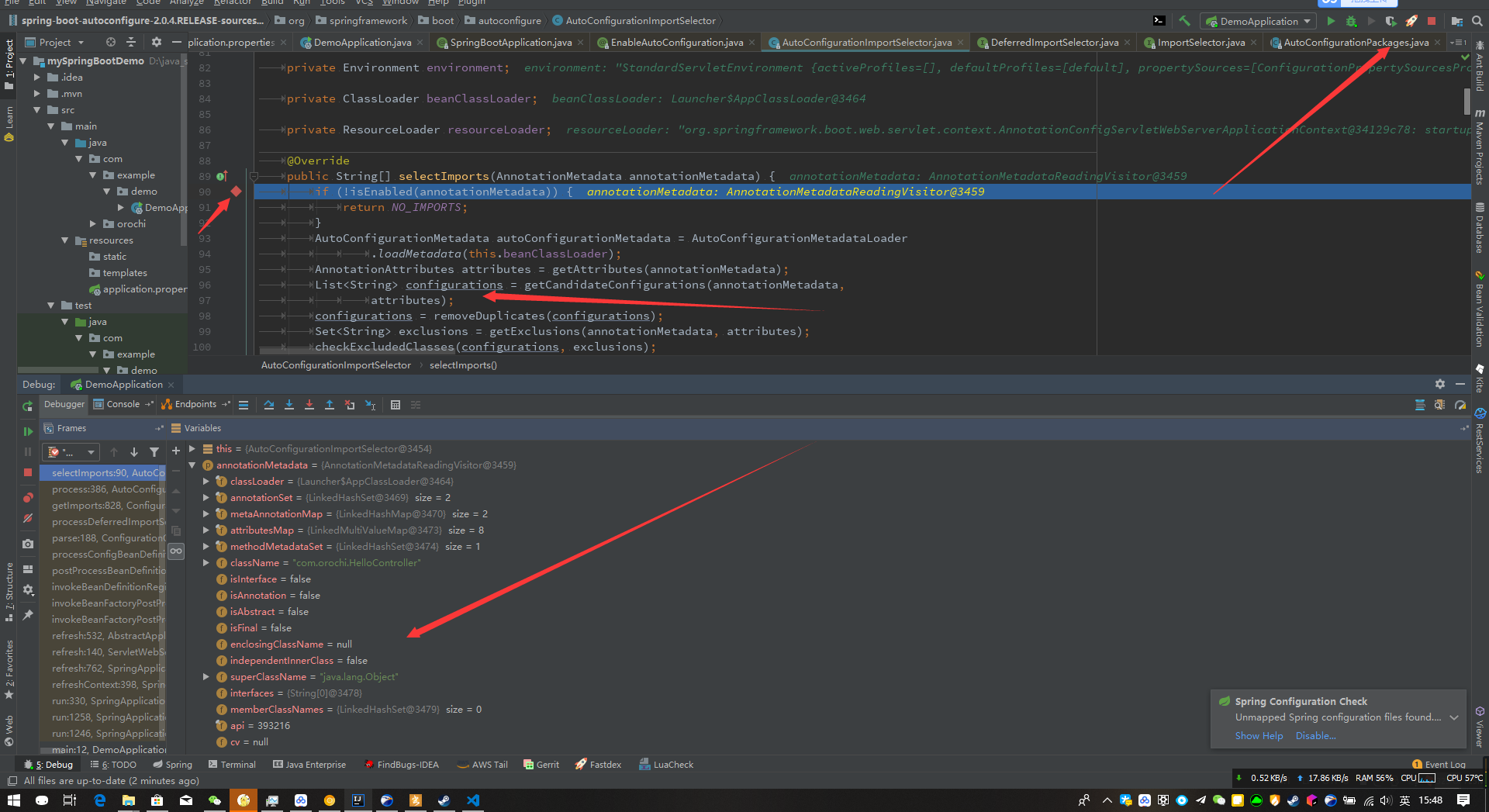Image resolution: width=1489 pixels, height=812 pixels.
Task: Open the Windows Start menu
Action: 13,800
